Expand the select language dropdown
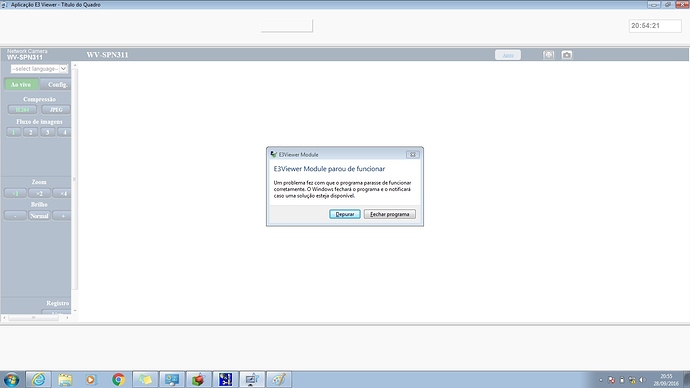The image size is (690, 388). 39,69
